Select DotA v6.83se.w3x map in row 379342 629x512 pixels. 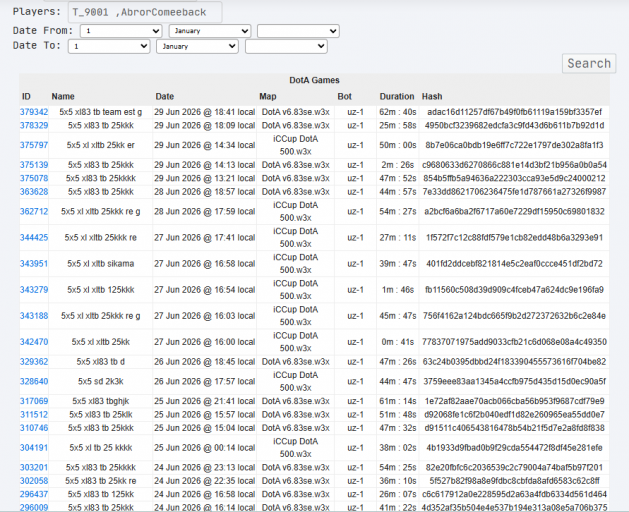pyautogui.click(x=296, y=112)
